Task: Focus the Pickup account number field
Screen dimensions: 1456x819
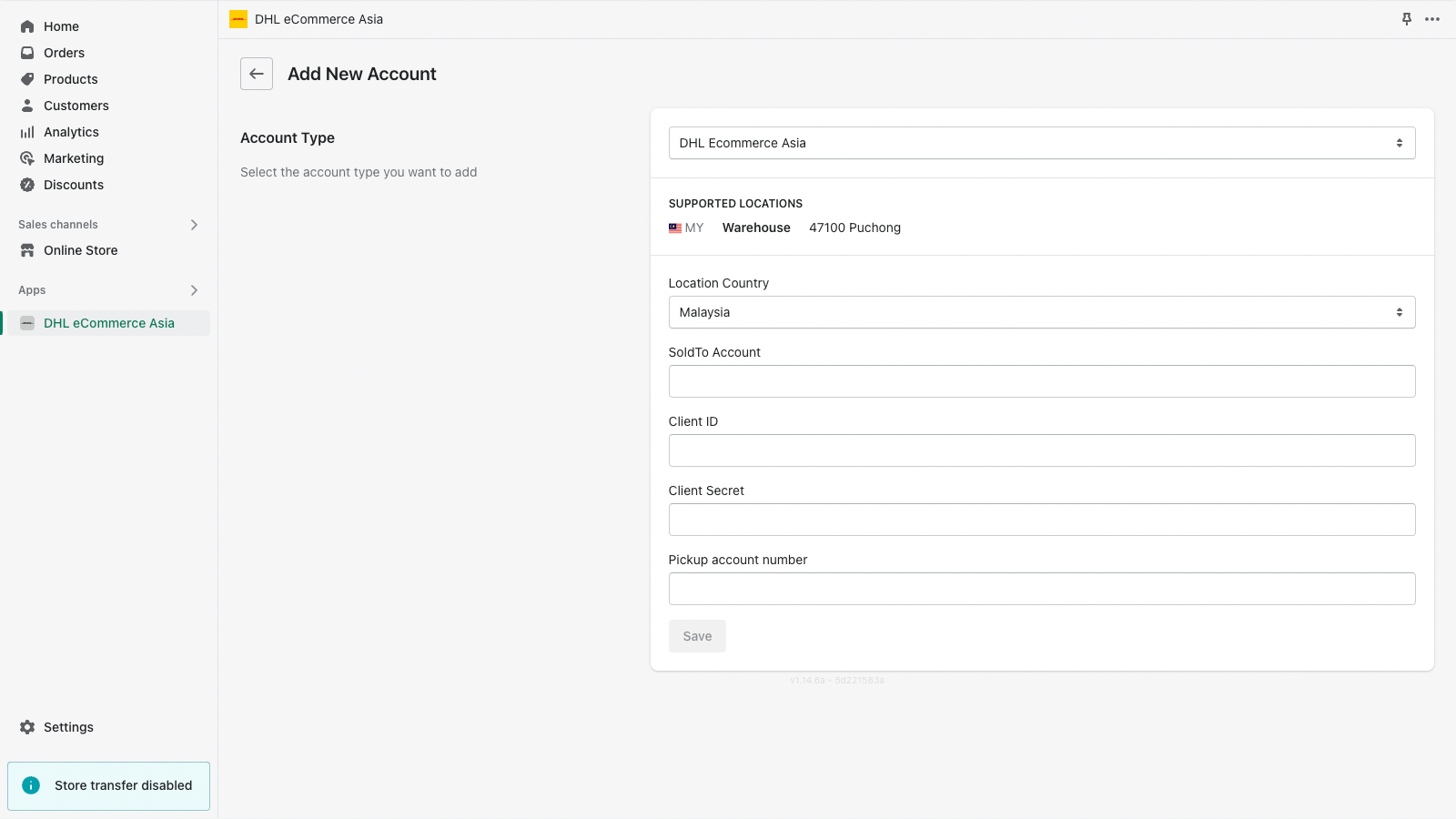Action: [x=1042, y=589]
